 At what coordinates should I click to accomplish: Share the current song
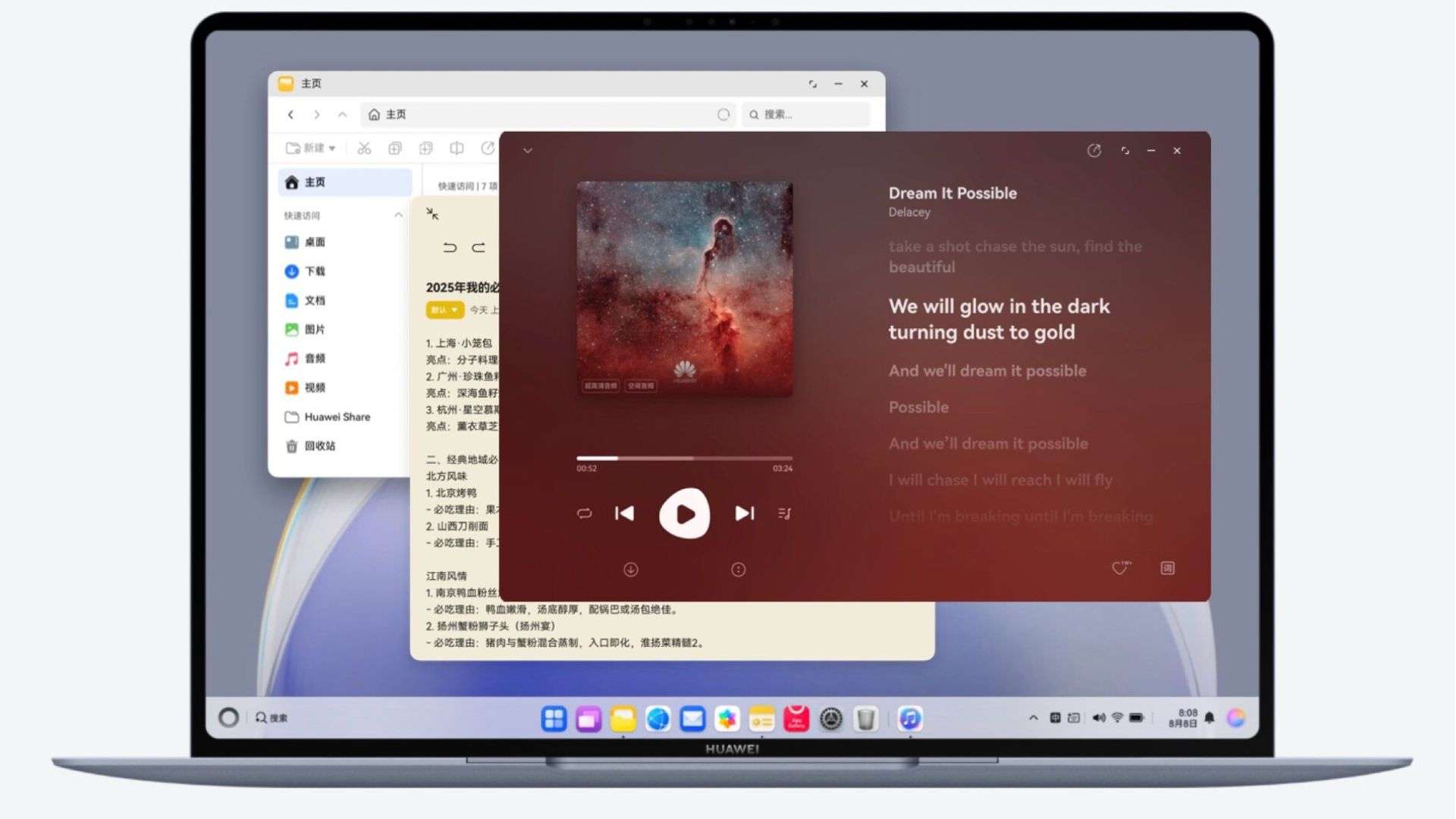(1094, 151)
